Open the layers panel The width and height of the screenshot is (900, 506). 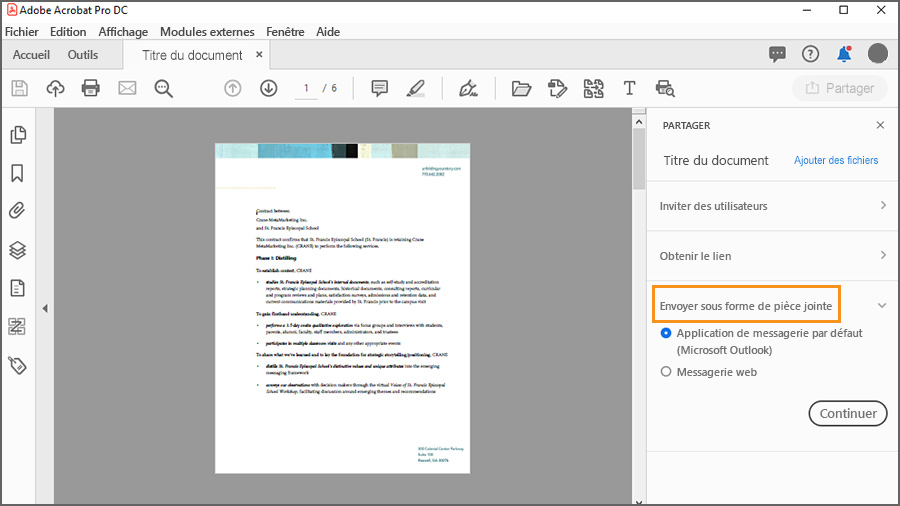point(18,250)
